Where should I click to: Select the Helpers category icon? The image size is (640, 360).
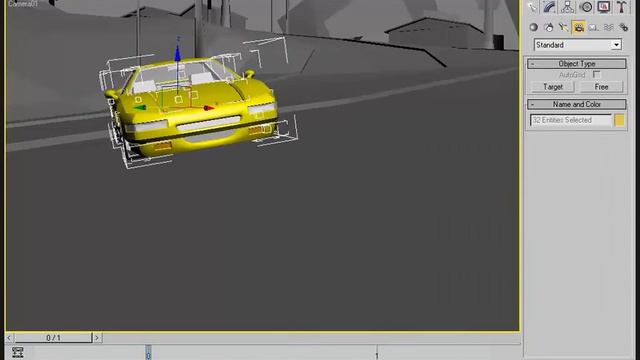(593, 27)
